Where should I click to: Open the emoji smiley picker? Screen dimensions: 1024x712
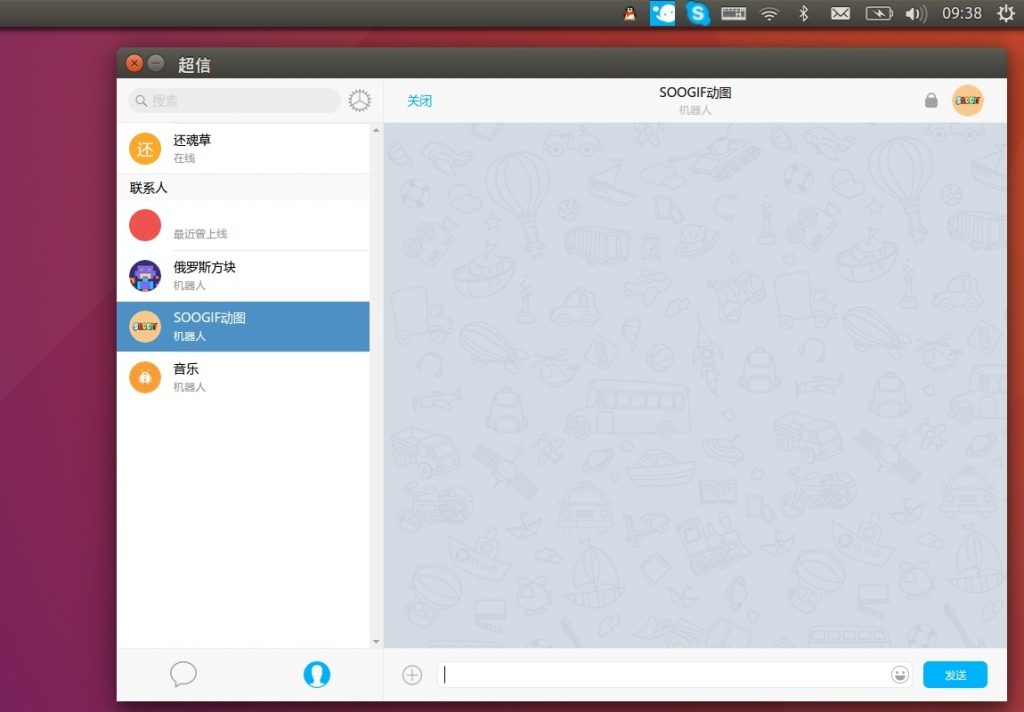tap(900, 675)
